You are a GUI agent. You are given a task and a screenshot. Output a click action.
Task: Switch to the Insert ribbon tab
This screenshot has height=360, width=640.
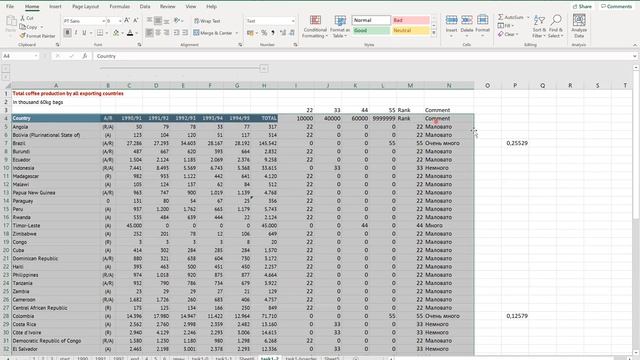[55, 7]
